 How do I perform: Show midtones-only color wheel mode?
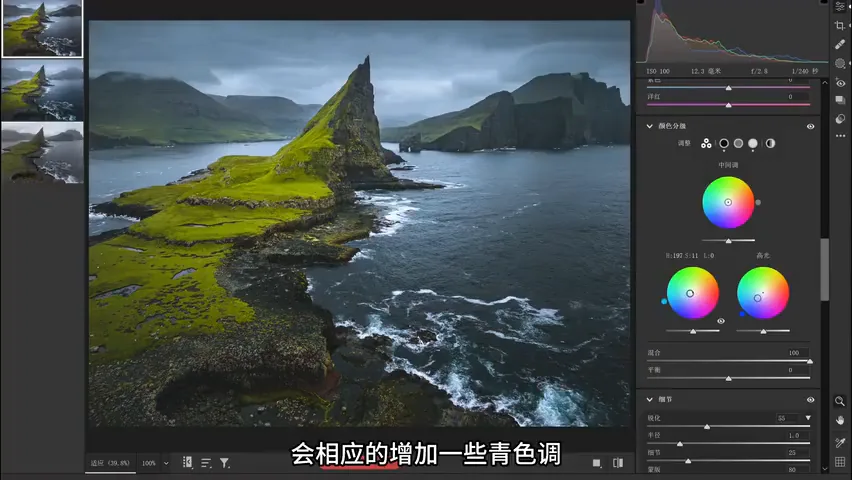click(x=738, y=144)
